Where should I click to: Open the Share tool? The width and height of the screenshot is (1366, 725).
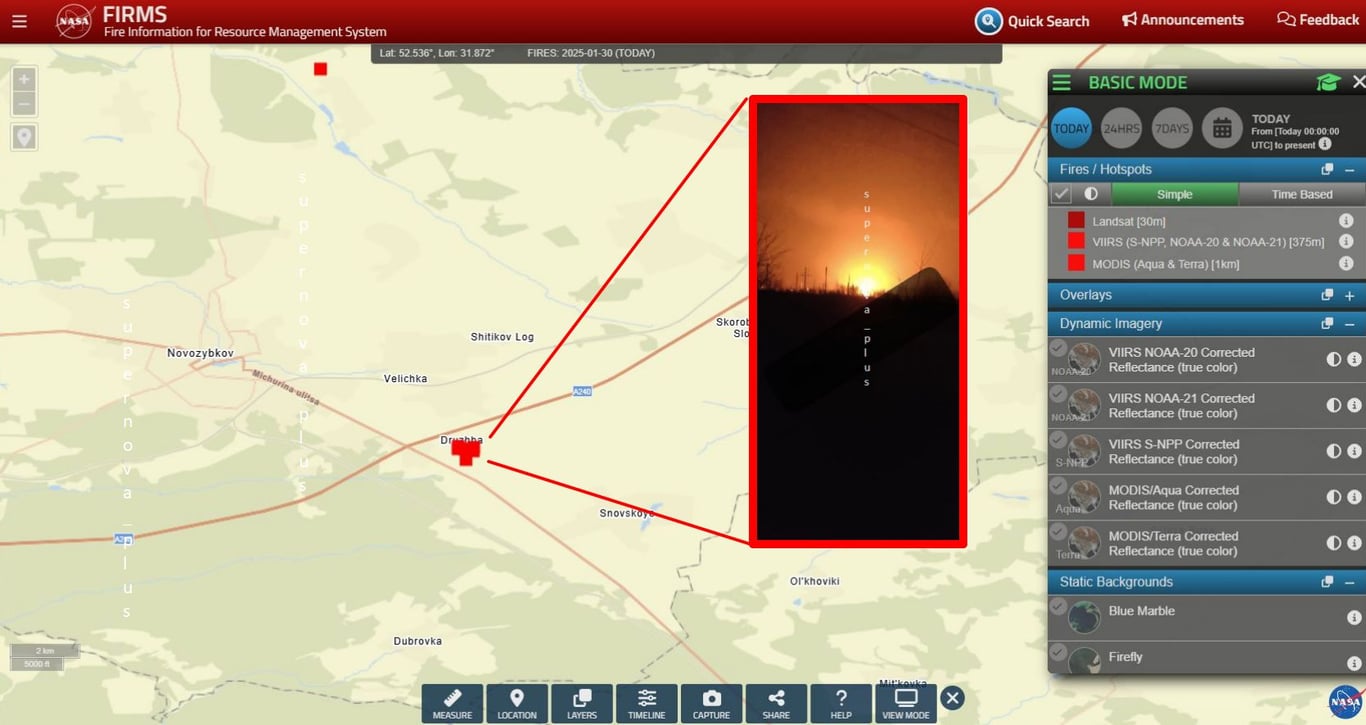pos(776,703)
